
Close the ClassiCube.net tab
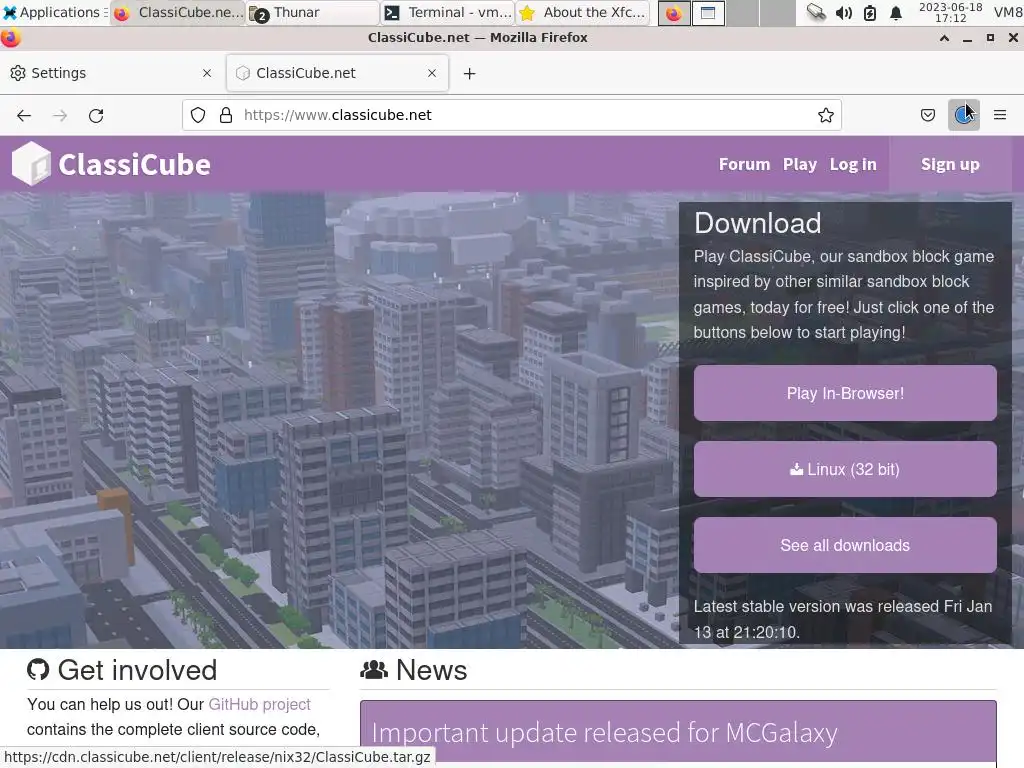pos(432,73)
